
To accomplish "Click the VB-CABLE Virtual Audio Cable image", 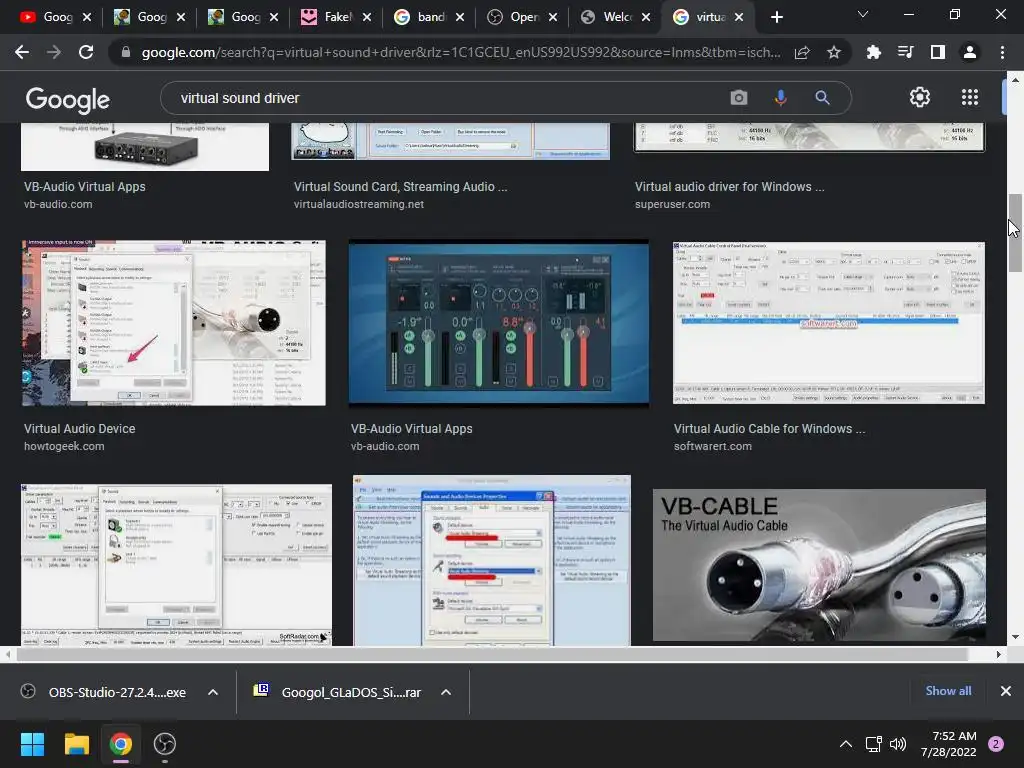I will click(x=819, y=565).
